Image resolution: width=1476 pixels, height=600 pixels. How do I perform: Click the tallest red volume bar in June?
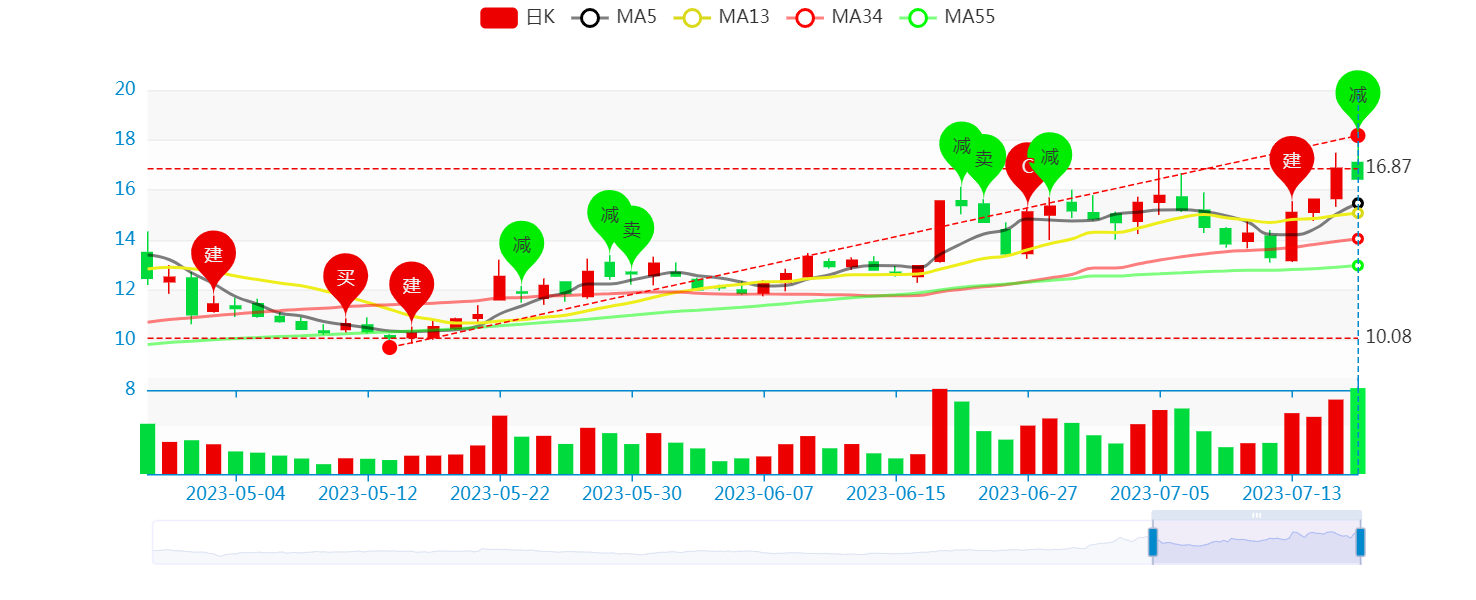[940, 431]
